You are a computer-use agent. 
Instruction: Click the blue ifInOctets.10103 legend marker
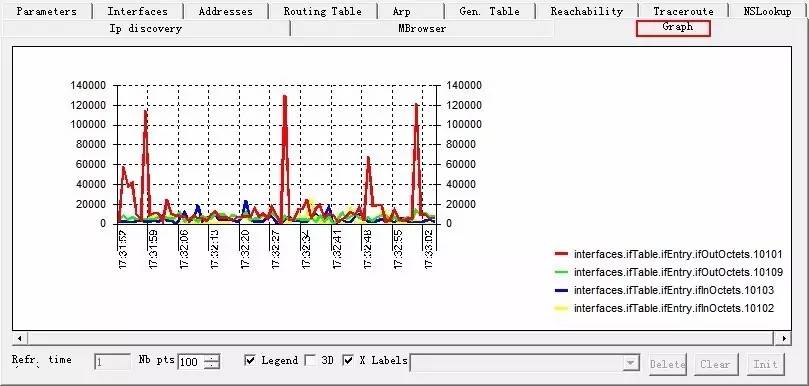pos(561,290)
